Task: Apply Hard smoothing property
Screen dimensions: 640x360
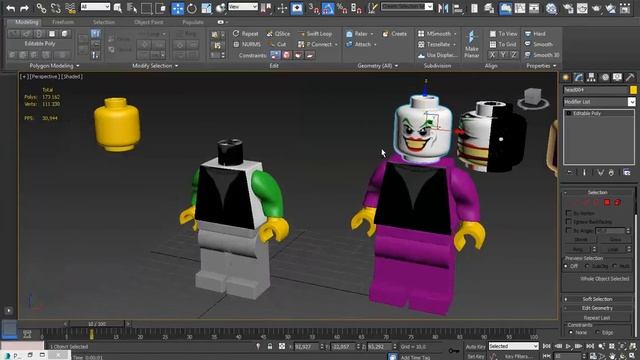Action: 535,34
